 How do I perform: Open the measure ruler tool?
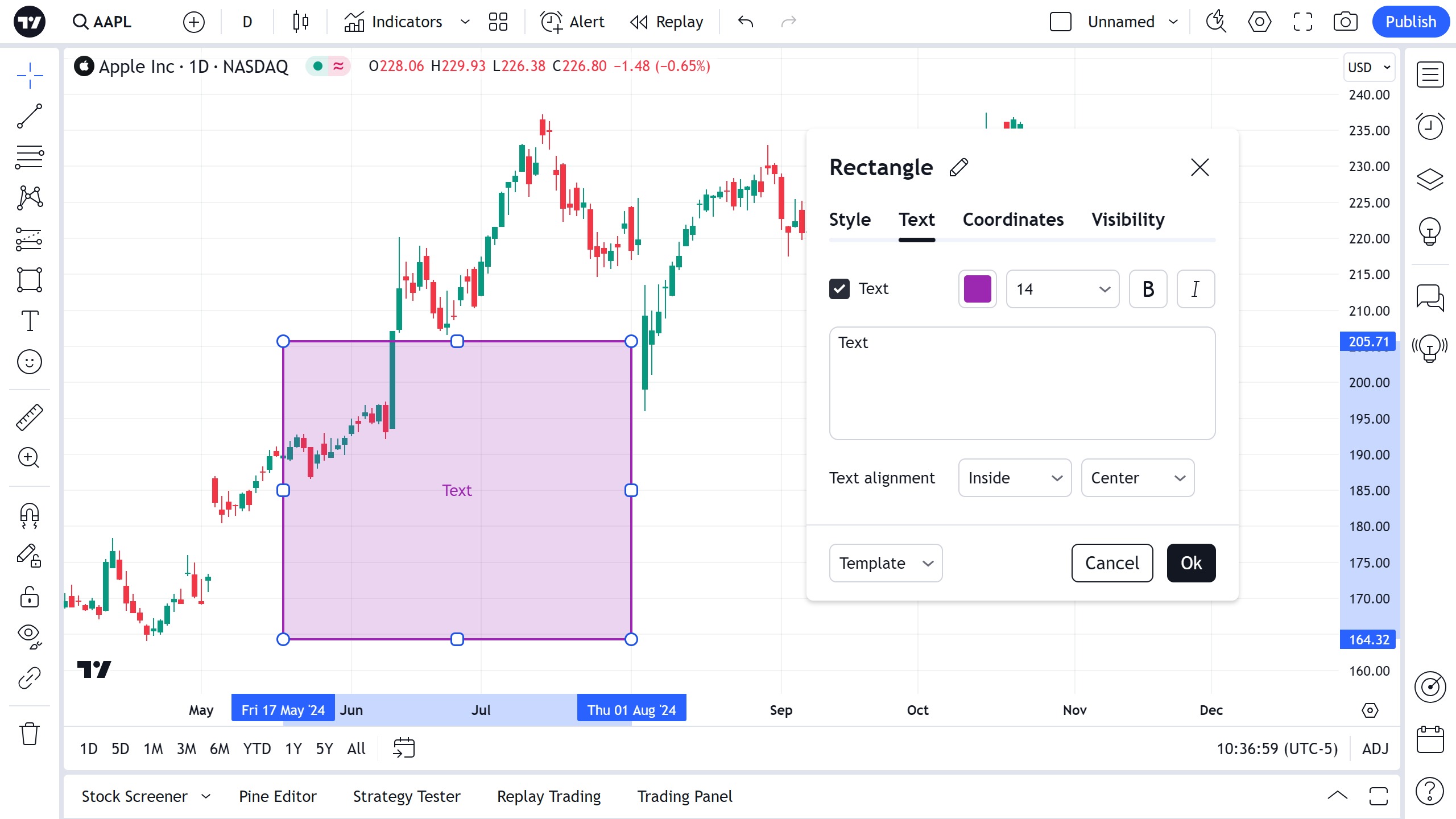click(x=30, y=417)
